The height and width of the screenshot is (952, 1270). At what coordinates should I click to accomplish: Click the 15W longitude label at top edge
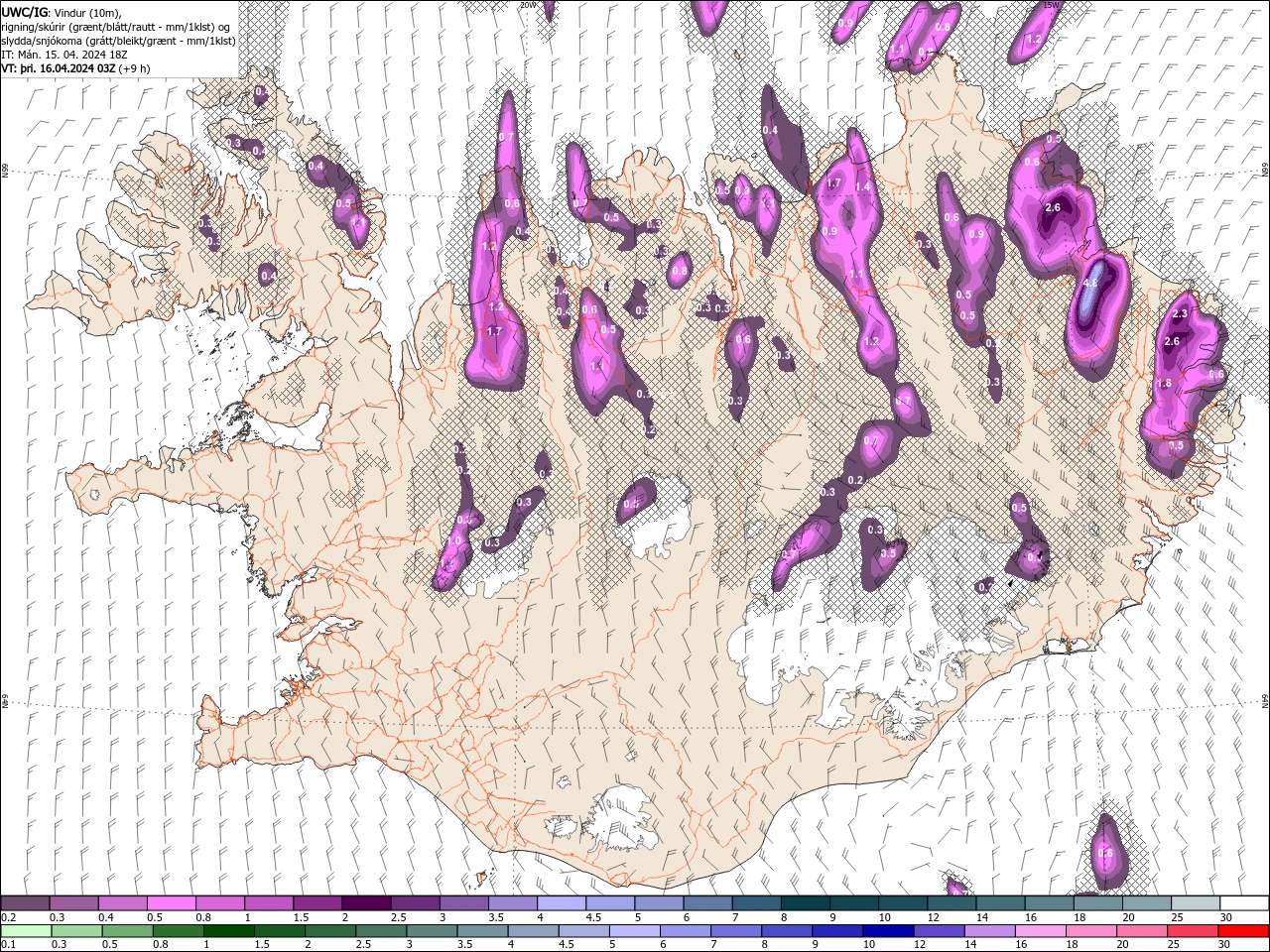point(1053,5)
